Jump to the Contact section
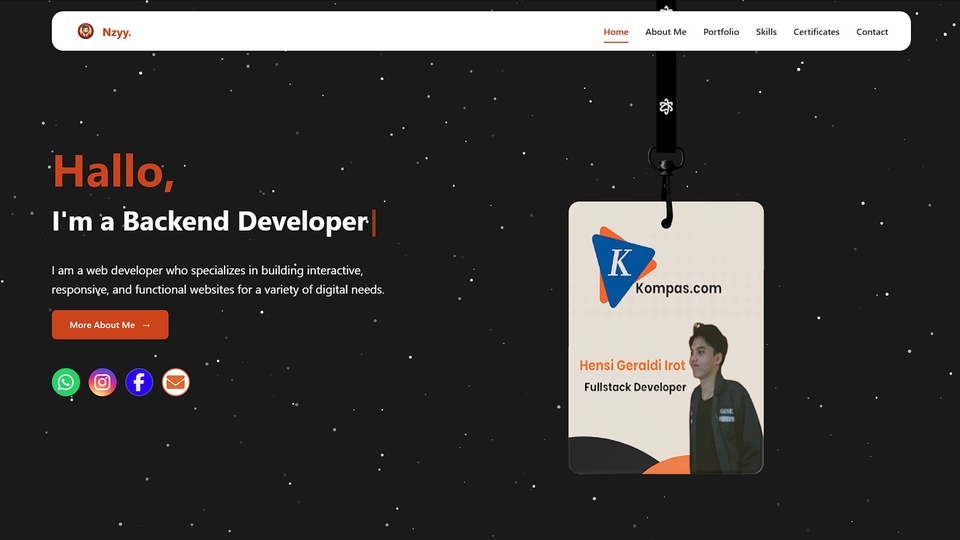Screen dimensions: 960x540 click(x=872, y=32)
